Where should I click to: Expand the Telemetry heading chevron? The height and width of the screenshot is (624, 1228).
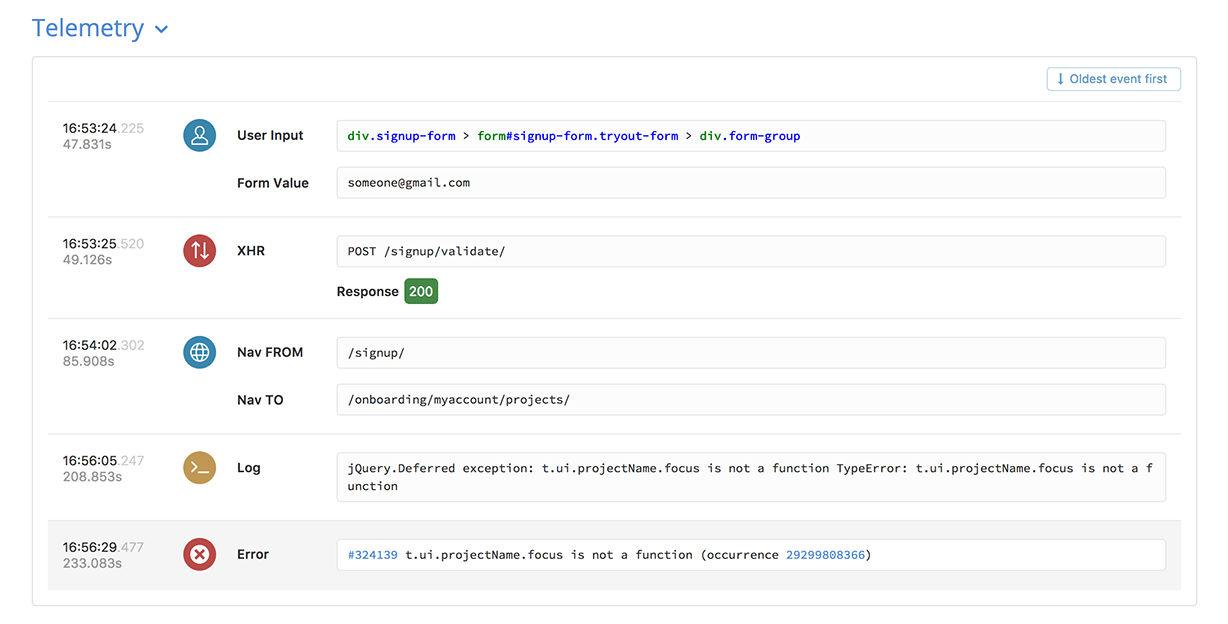coord(161,30)
